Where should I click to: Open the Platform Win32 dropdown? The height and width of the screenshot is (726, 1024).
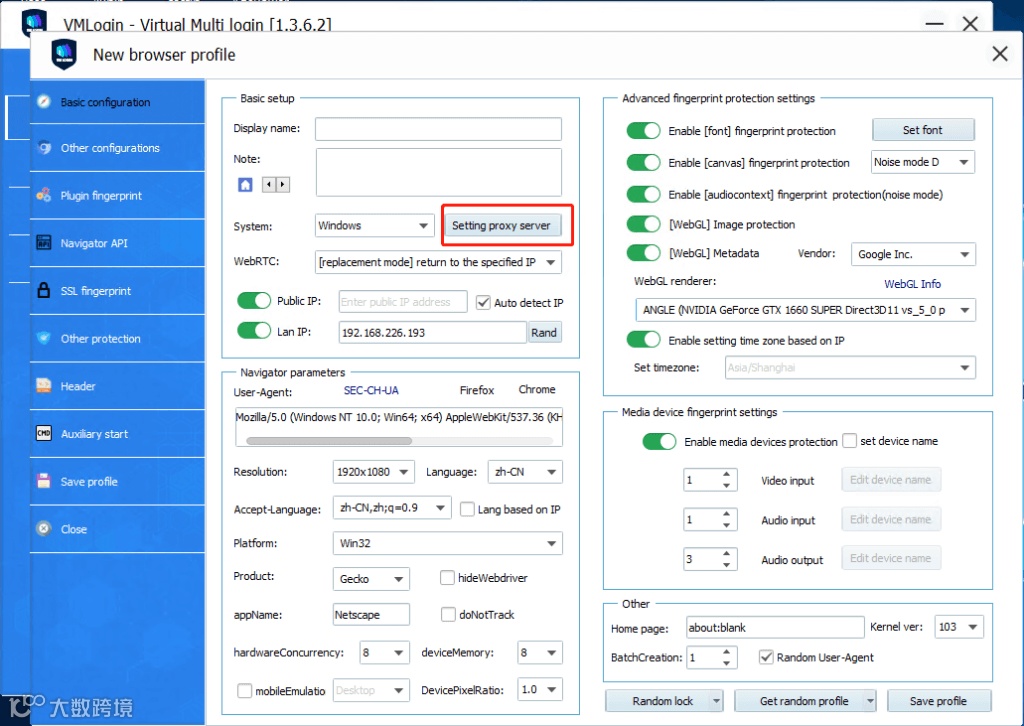[x=447, y=543]
